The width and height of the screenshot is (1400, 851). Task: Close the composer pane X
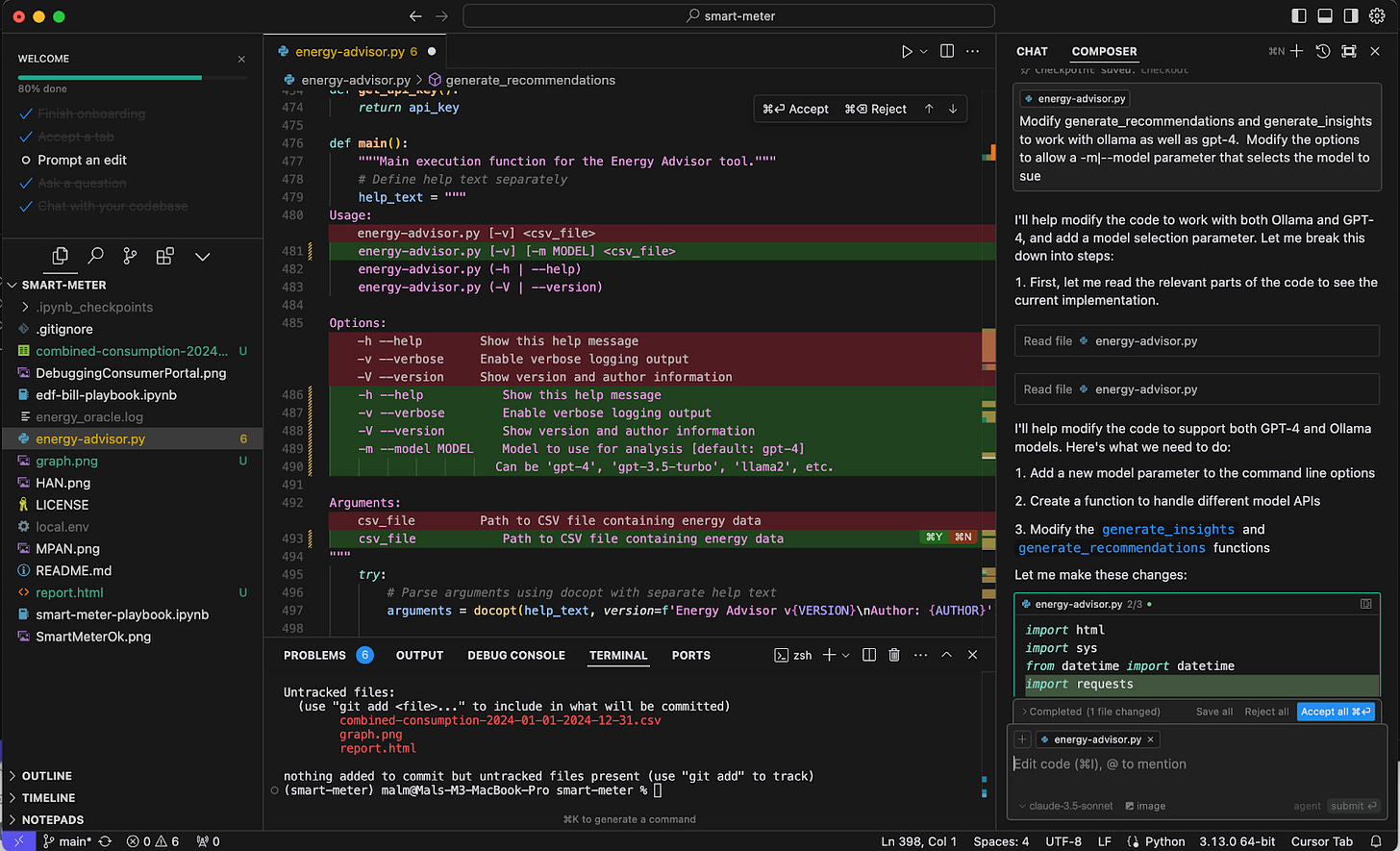1375,51
